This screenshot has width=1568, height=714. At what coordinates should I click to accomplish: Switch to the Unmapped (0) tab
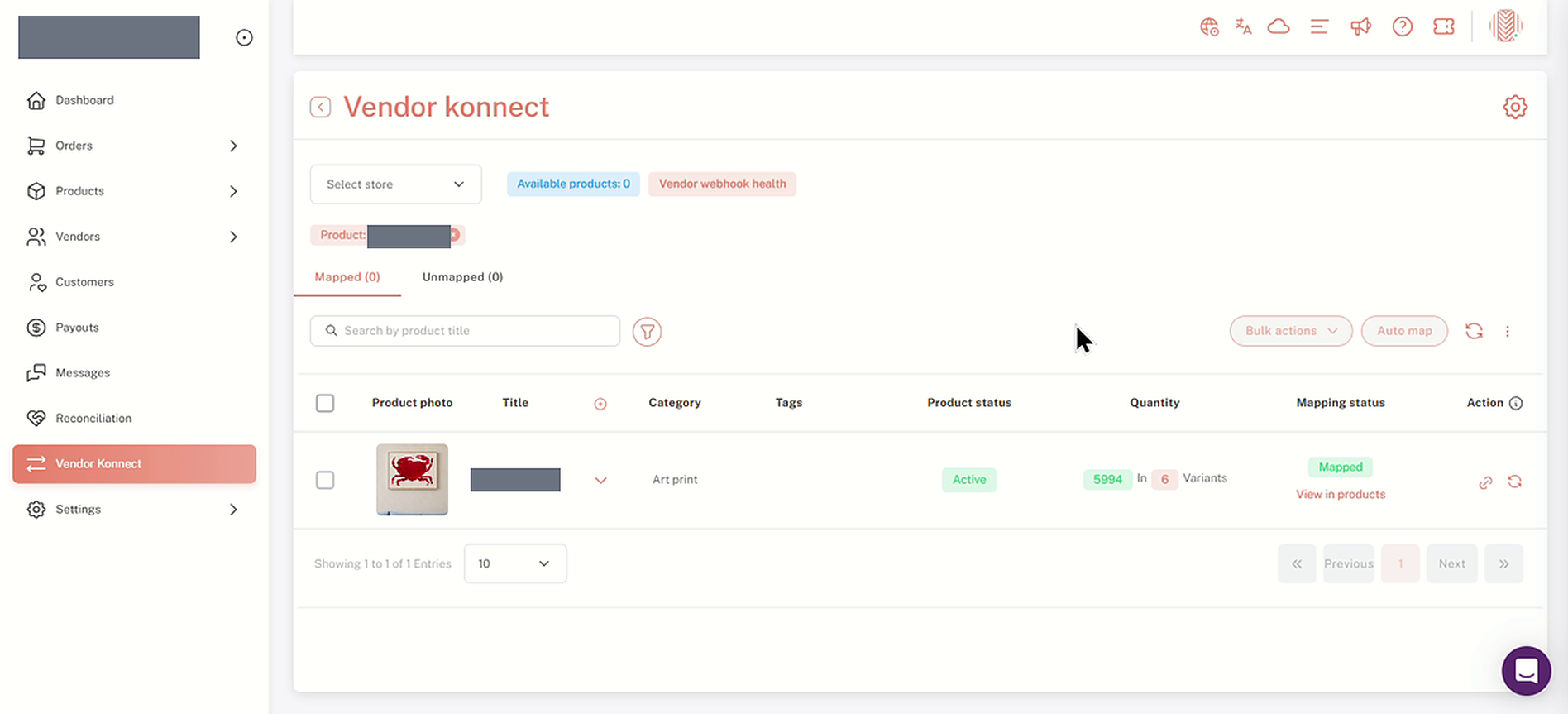pos(462,277)
